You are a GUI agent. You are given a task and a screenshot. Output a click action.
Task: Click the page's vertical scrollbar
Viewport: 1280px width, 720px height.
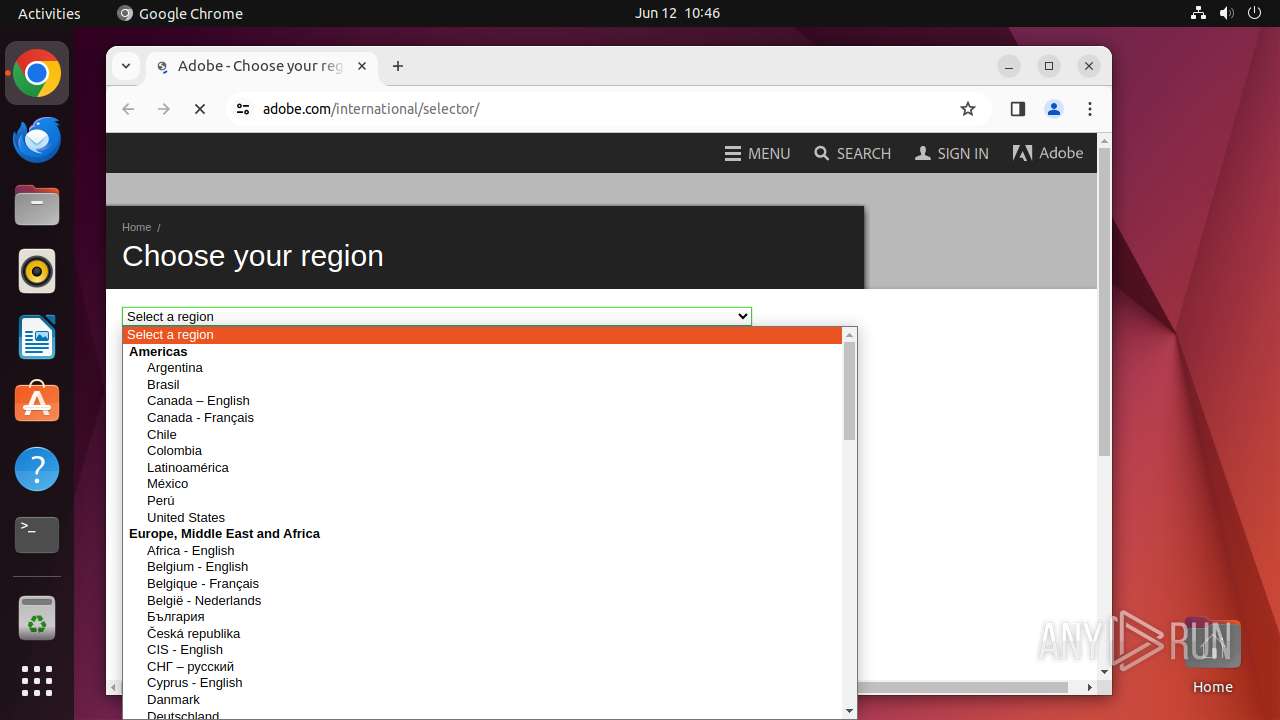(x=1104, y=302)
